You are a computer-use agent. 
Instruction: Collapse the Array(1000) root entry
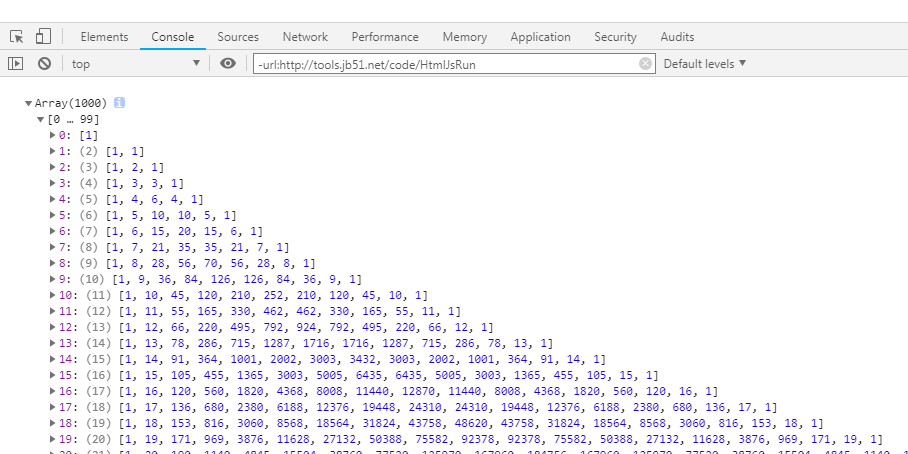tap(28, 104)
